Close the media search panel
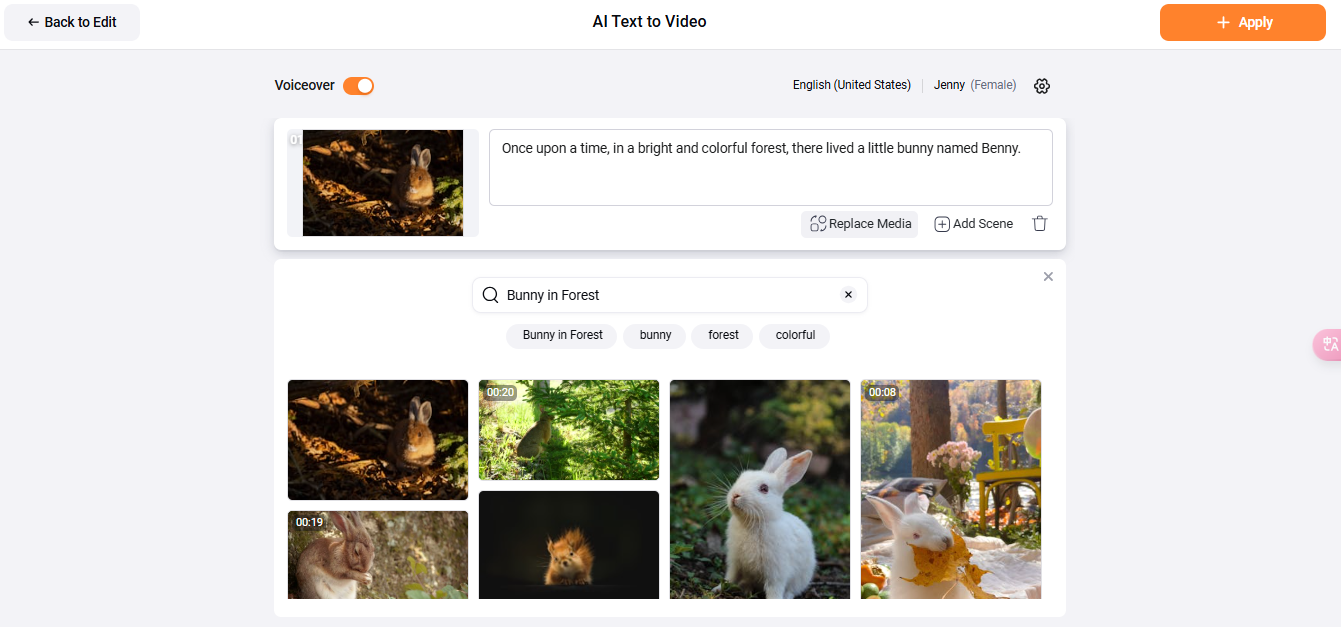The width and height of the screenshot is (1341, 627). [x=1048, y=277]
